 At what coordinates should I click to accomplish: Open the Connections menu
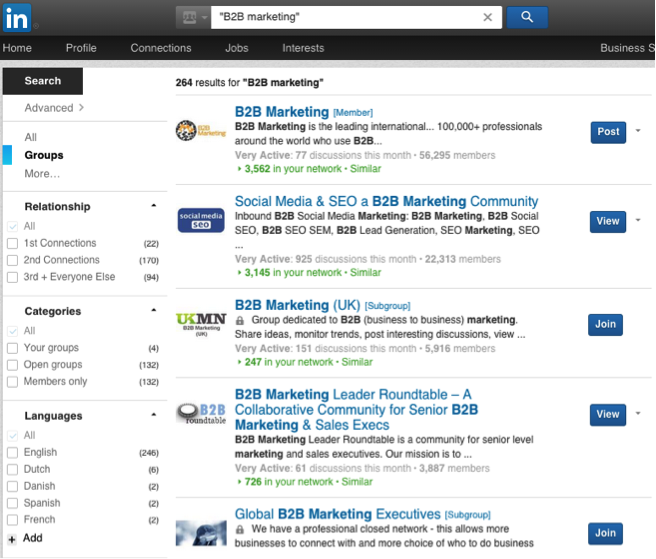click(x=160, y=48)
